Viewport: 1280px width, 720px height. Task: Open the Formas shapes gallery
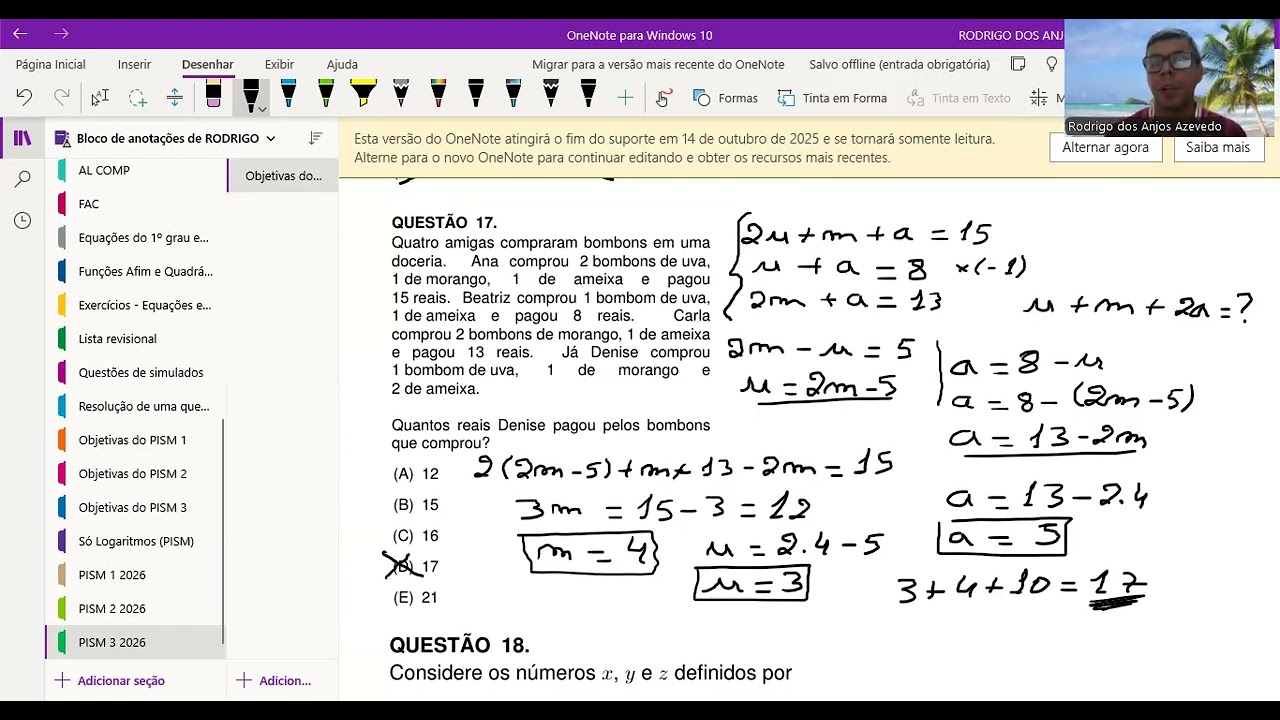point(726,98)
